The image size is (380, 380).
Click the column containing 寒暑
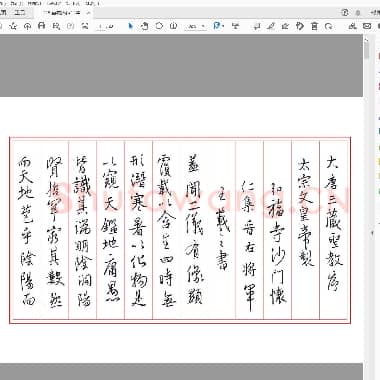pos(138,230)
